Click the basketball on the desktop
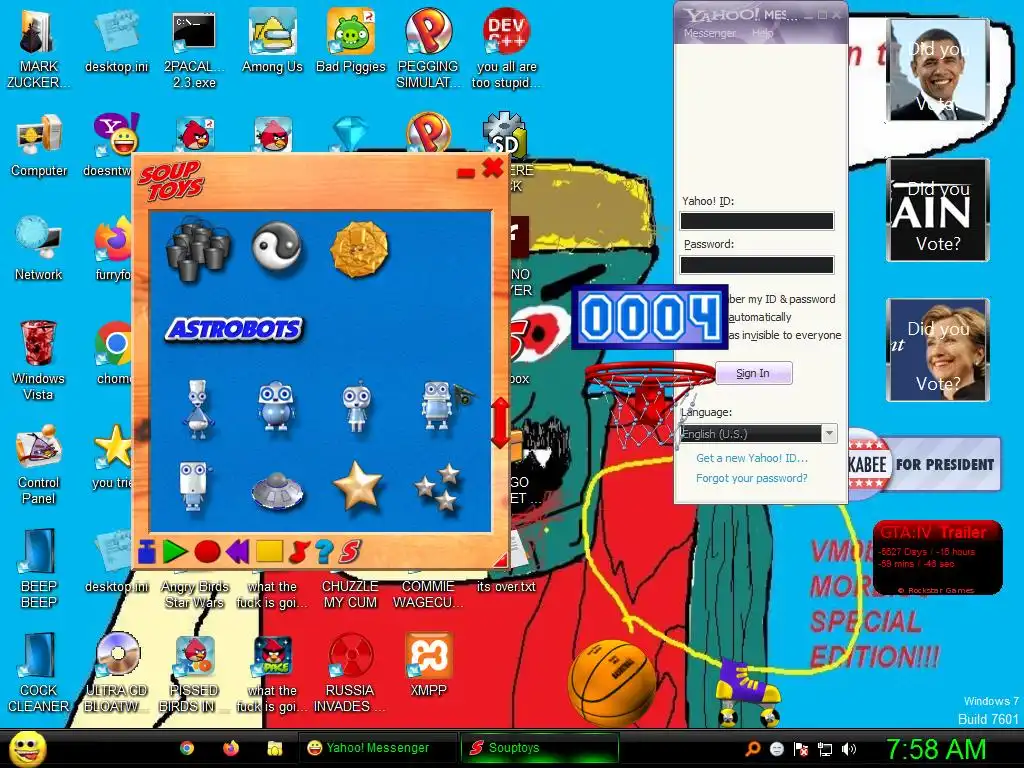 (611, 682)
